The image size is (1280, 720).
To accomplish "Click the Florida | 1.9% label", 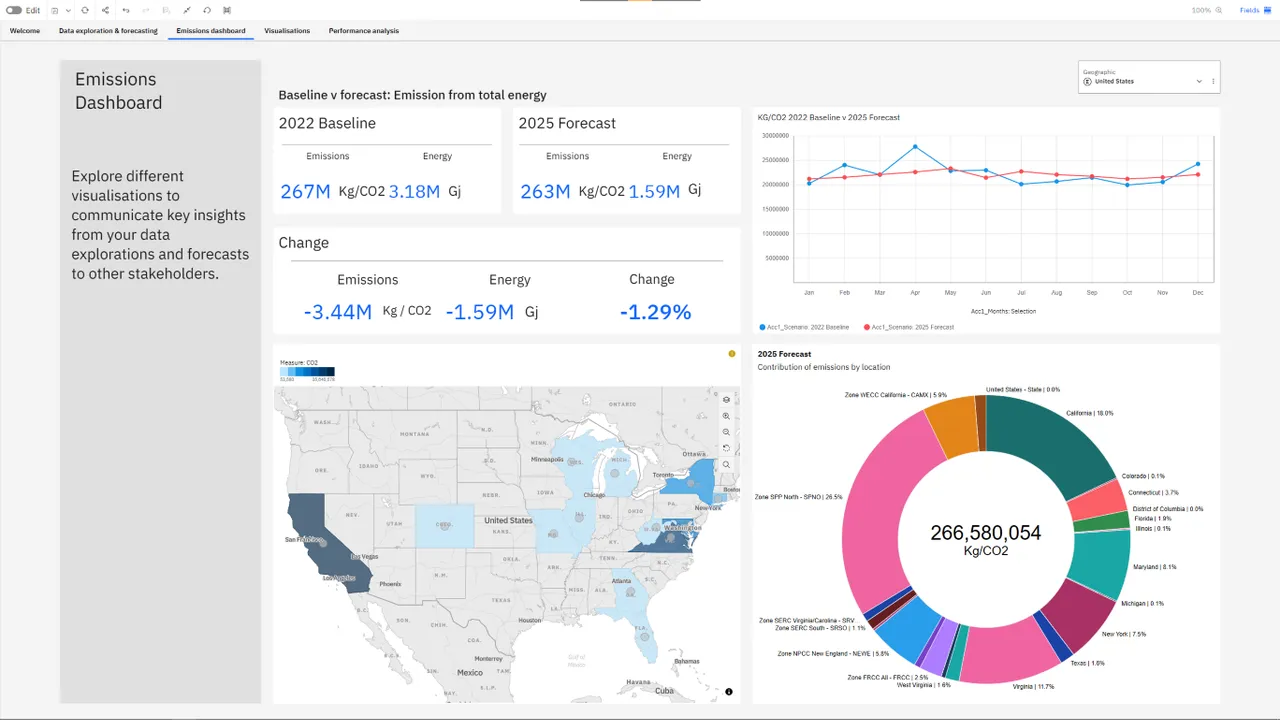I will coord(1153,519).
